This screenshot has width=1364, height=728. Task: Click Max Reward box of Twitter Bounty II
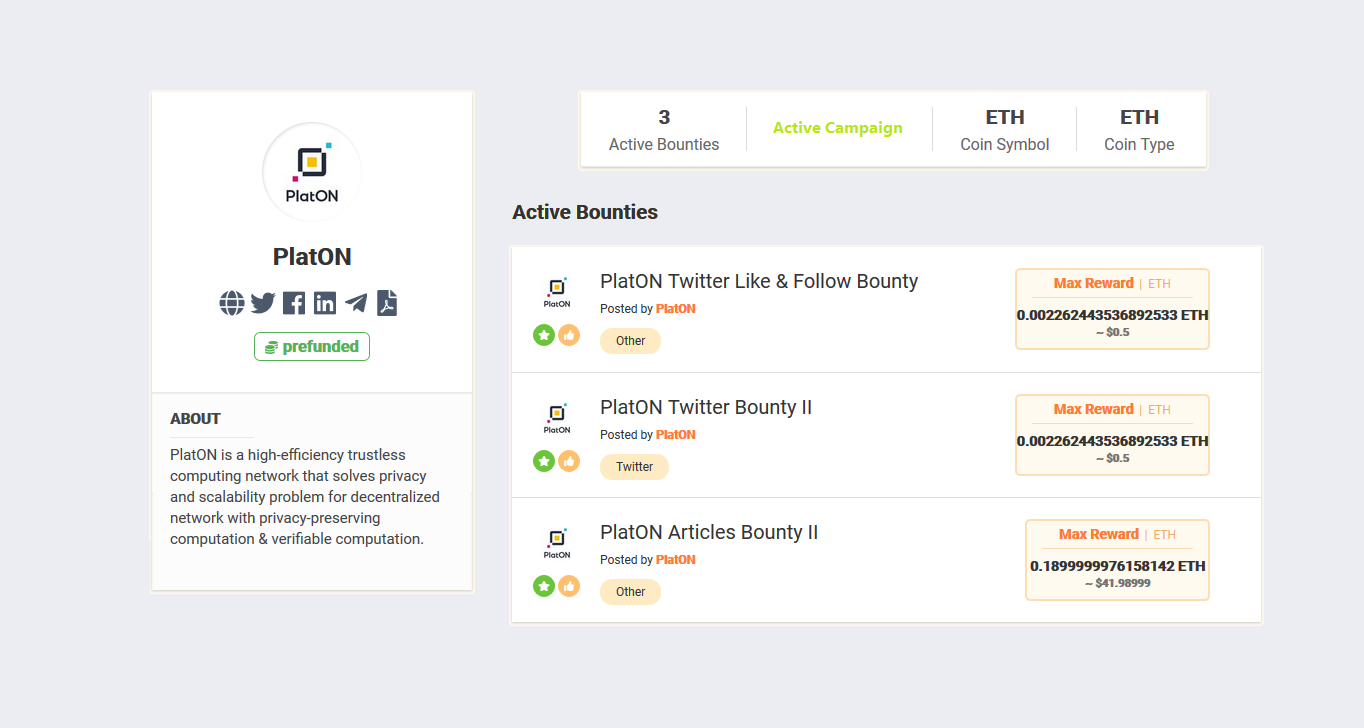(1112, 435)
